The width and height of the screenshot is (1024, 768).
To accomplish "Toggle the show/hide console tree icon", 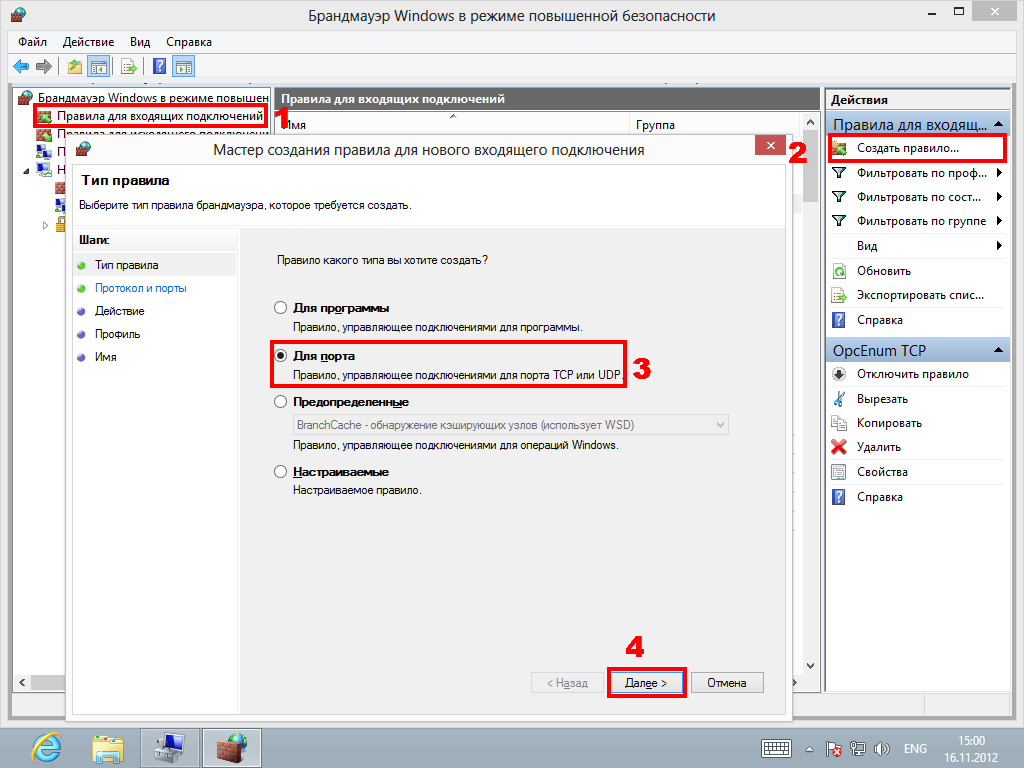I will point(99,66).
